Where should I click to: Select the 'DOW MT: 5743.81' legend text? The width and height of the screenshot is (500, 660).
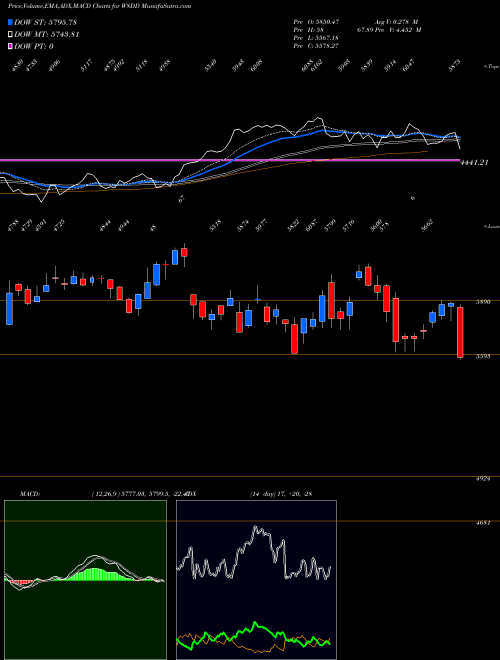tap(47, 35)
